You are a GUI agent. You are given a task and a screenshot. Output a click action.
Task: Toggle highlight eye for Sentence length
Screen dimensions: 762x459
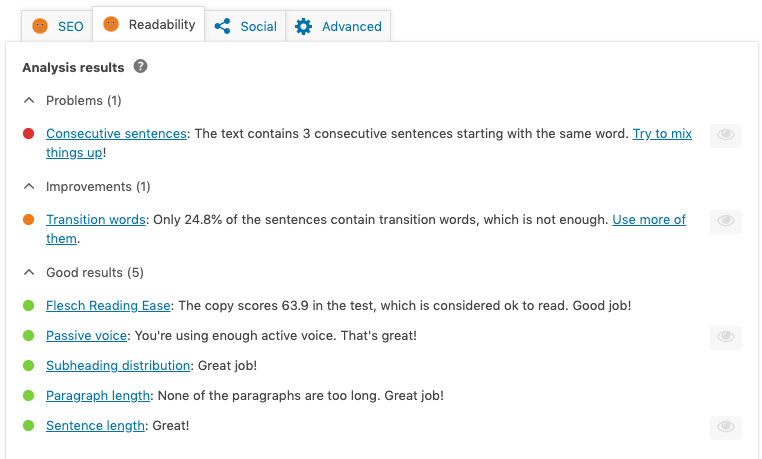point(726,427)
